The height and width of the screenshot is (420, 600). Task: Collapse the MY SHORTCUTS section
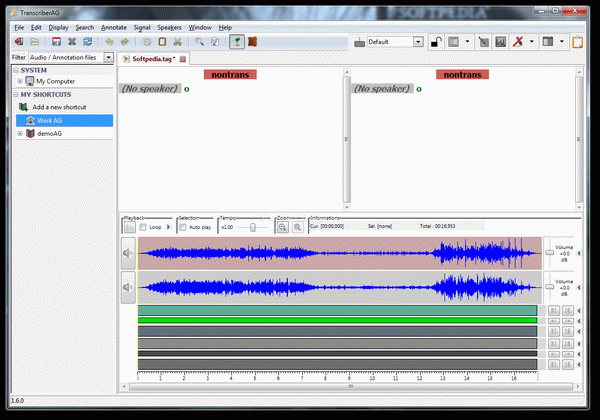pyautogui.click(x=16, y=94)
